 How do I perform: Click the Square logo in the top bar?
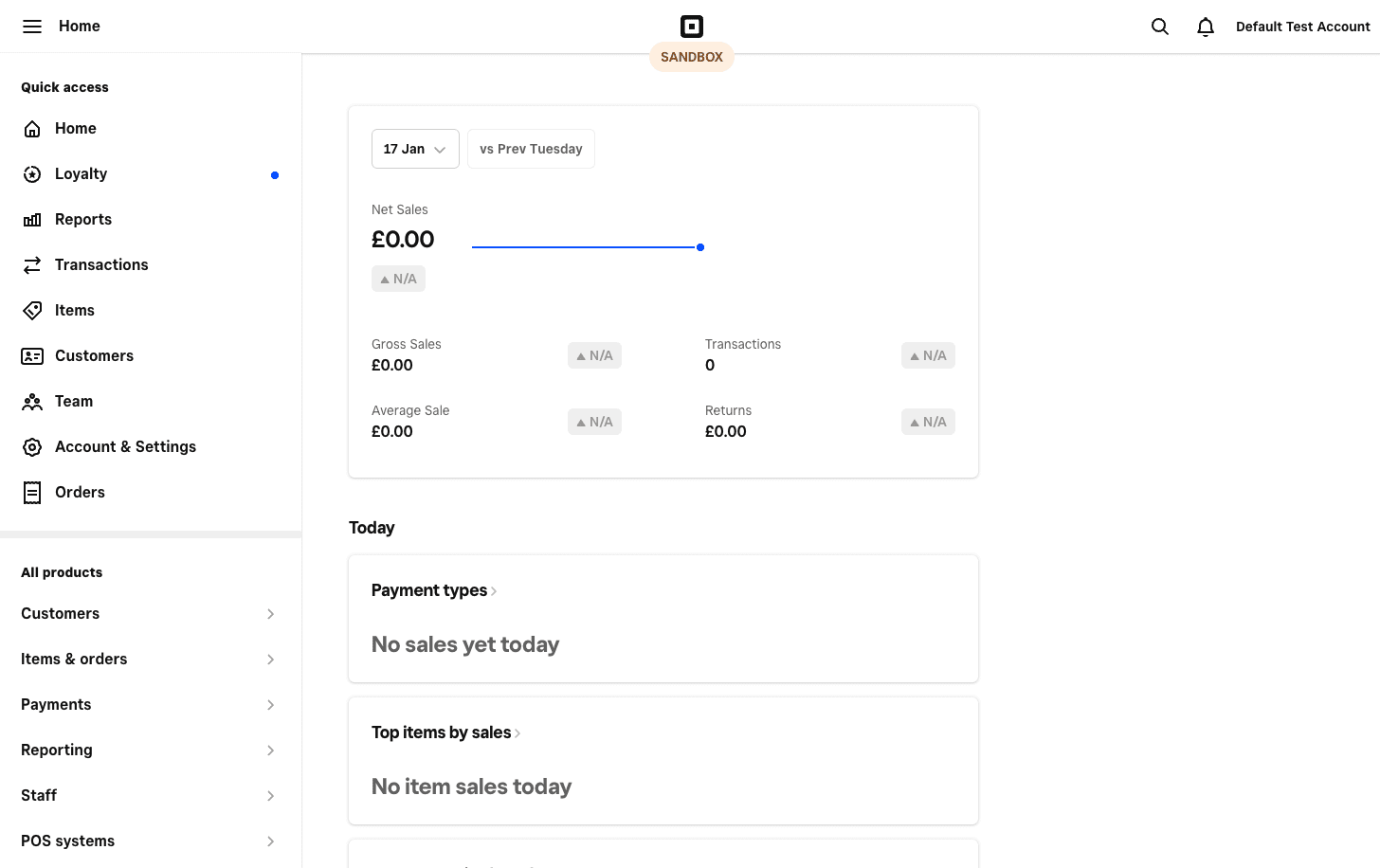pos(691,26)
